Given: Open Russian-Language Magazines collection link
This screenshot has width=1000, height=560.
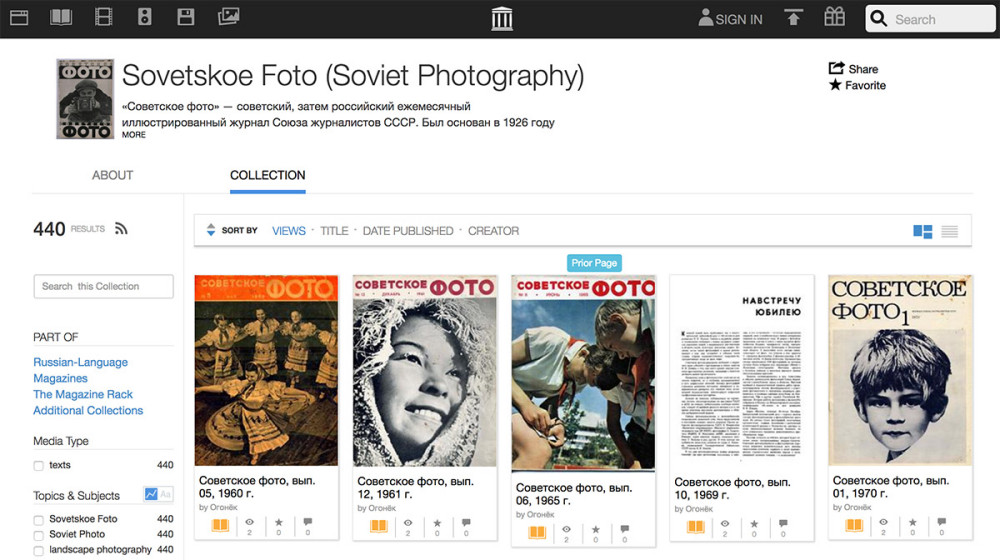Looking at the screenshot, I should (80, 370).
